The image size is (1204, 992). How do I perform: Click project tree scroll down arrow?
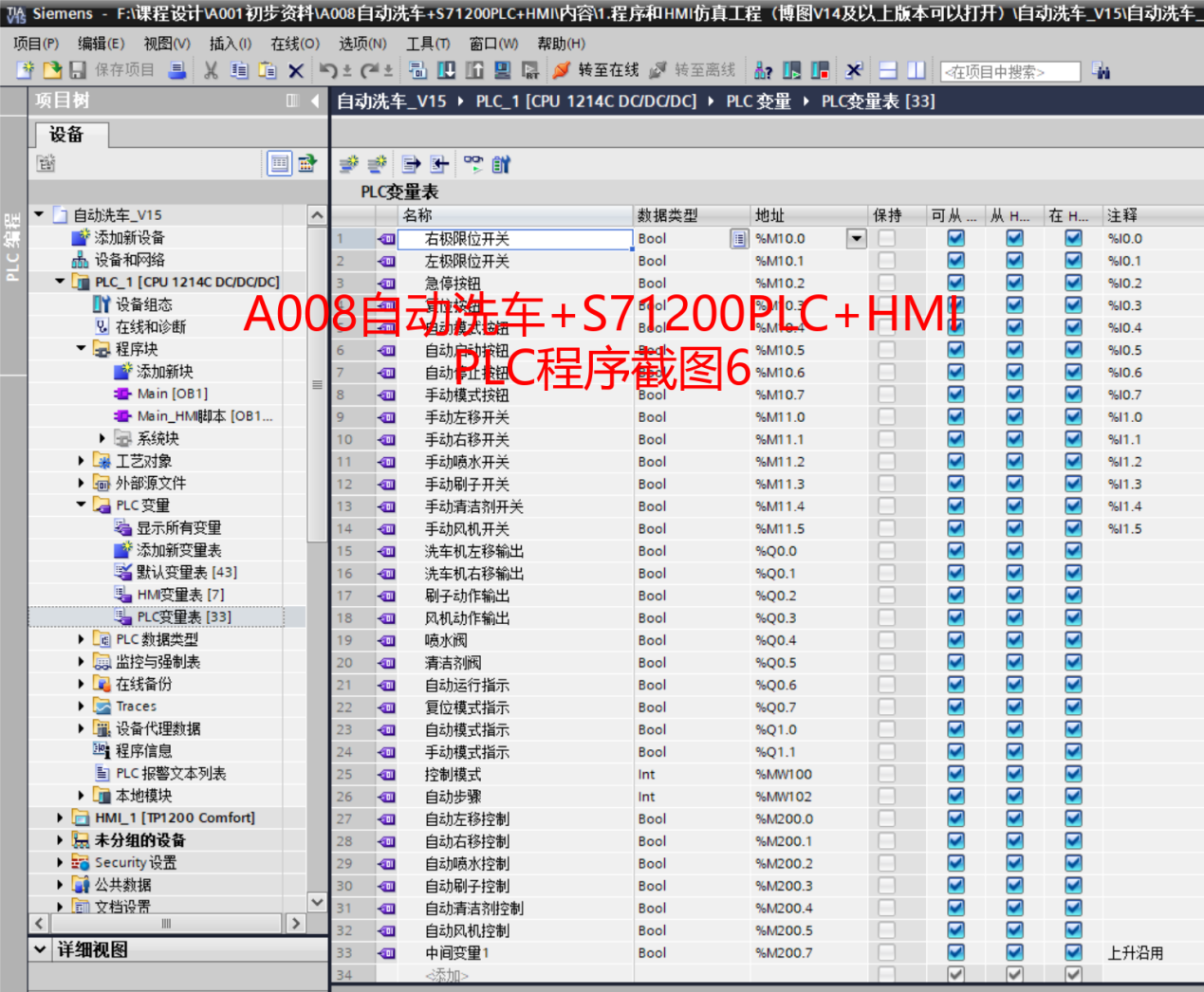317,902
